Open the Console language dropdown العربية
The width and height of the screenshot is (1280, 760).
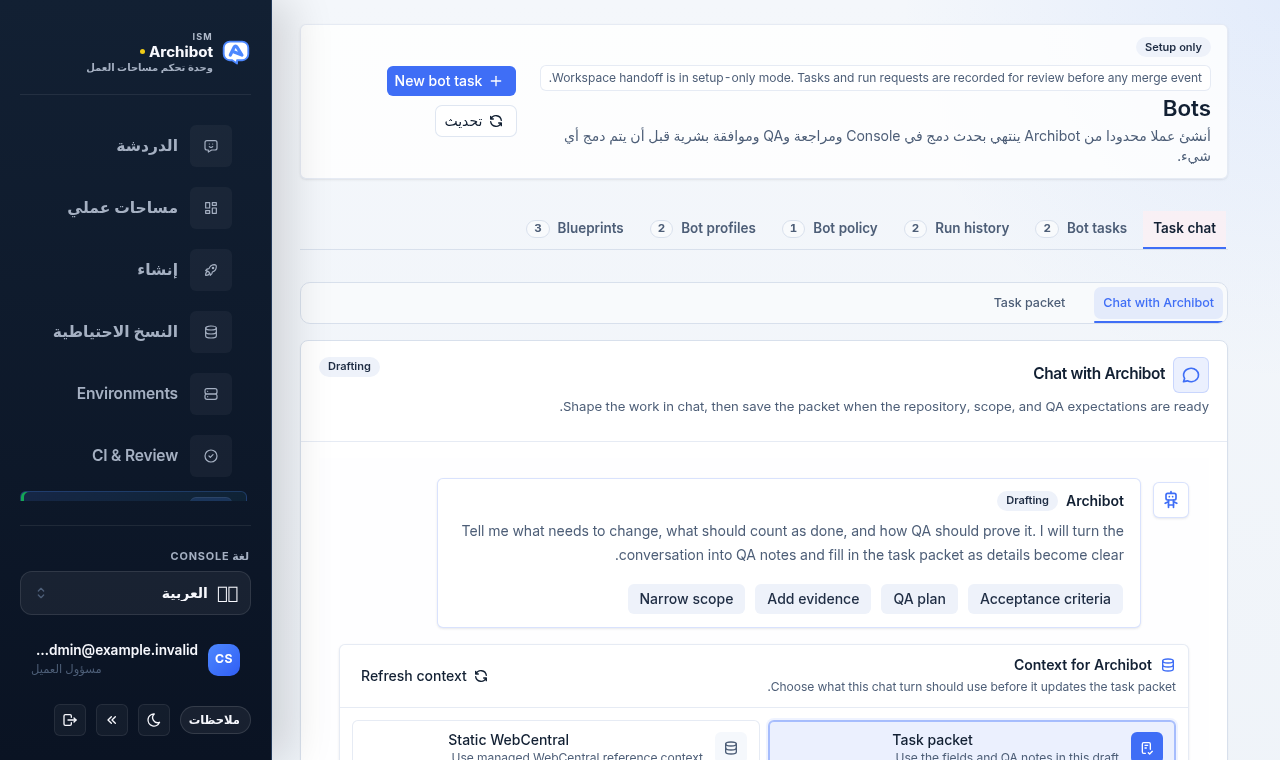point(135,593)
